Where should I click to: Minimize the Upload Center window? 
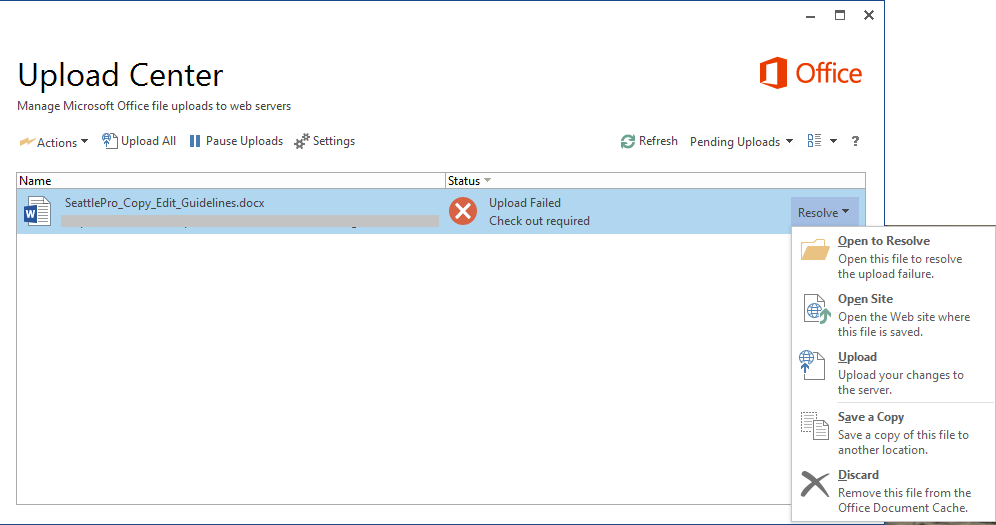click(811, 16)
